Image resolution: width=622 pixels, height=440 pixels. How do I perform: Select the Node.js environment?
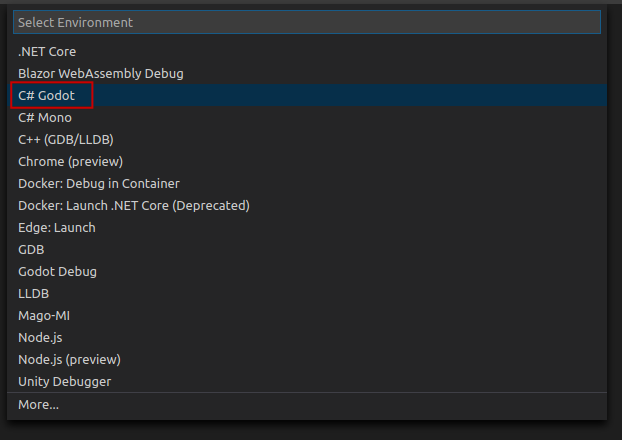click(40, 337)
